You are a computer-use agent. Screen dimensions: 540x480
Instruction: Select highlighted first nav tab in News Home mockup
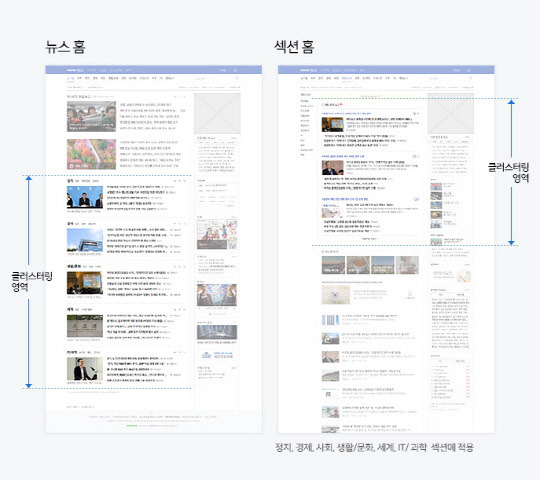pyautogui.click(x=70, y=79)
